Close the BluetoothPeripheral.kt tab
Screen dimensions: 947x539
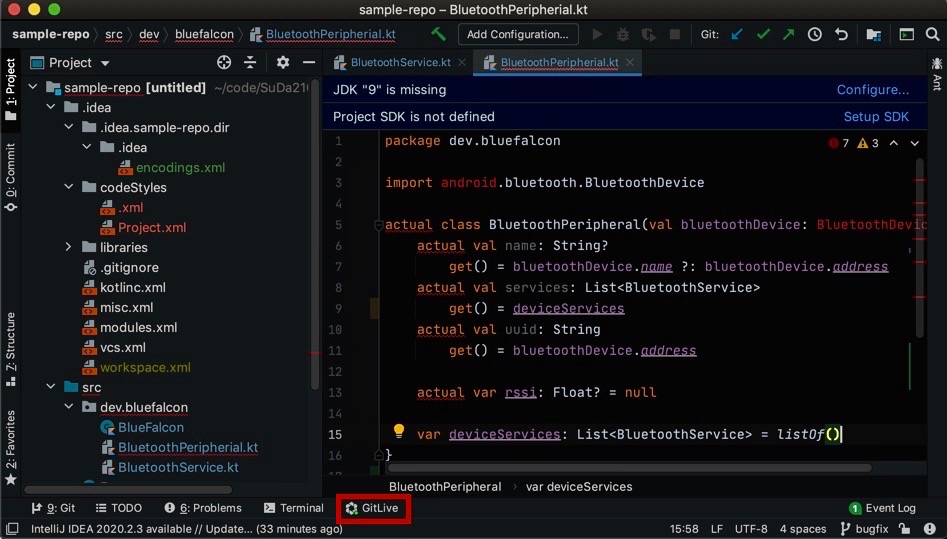(630, 62)
